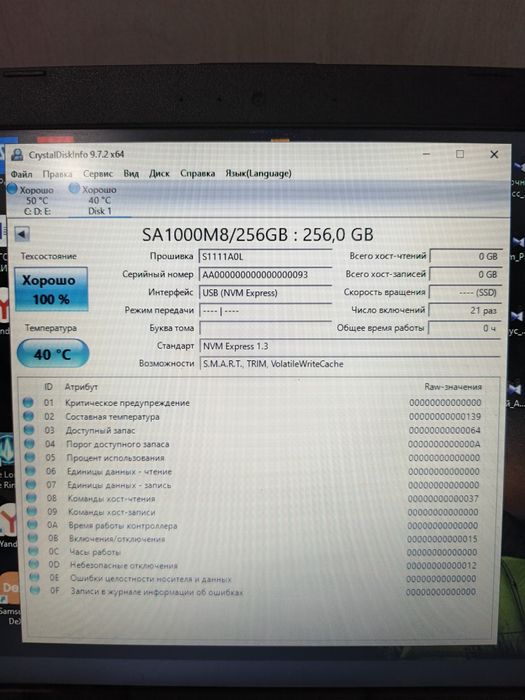Click status icon of Составная температура row
Image resolution: width=525 pixels, height=700 pixels.
click(29, 416)
